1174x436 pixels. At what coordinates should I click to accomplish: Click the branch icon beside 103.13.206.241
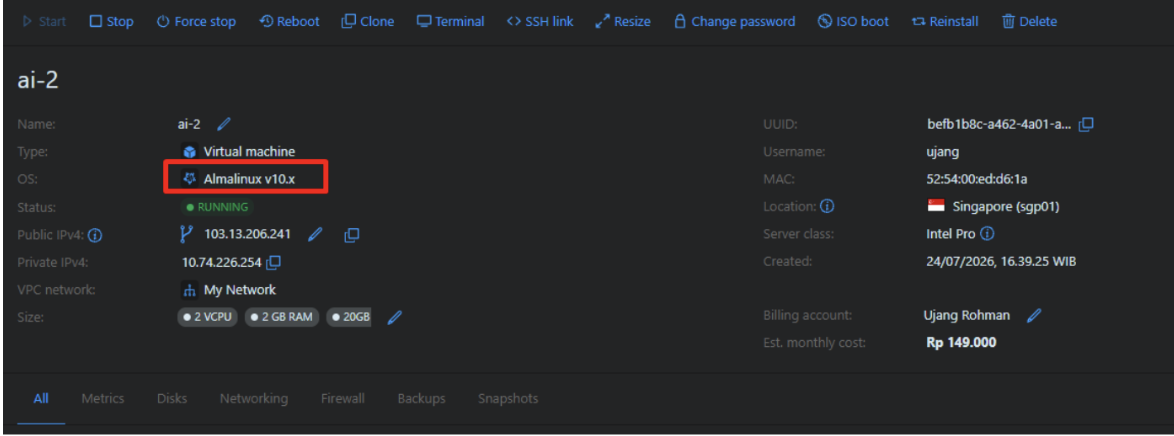[186, 234]
